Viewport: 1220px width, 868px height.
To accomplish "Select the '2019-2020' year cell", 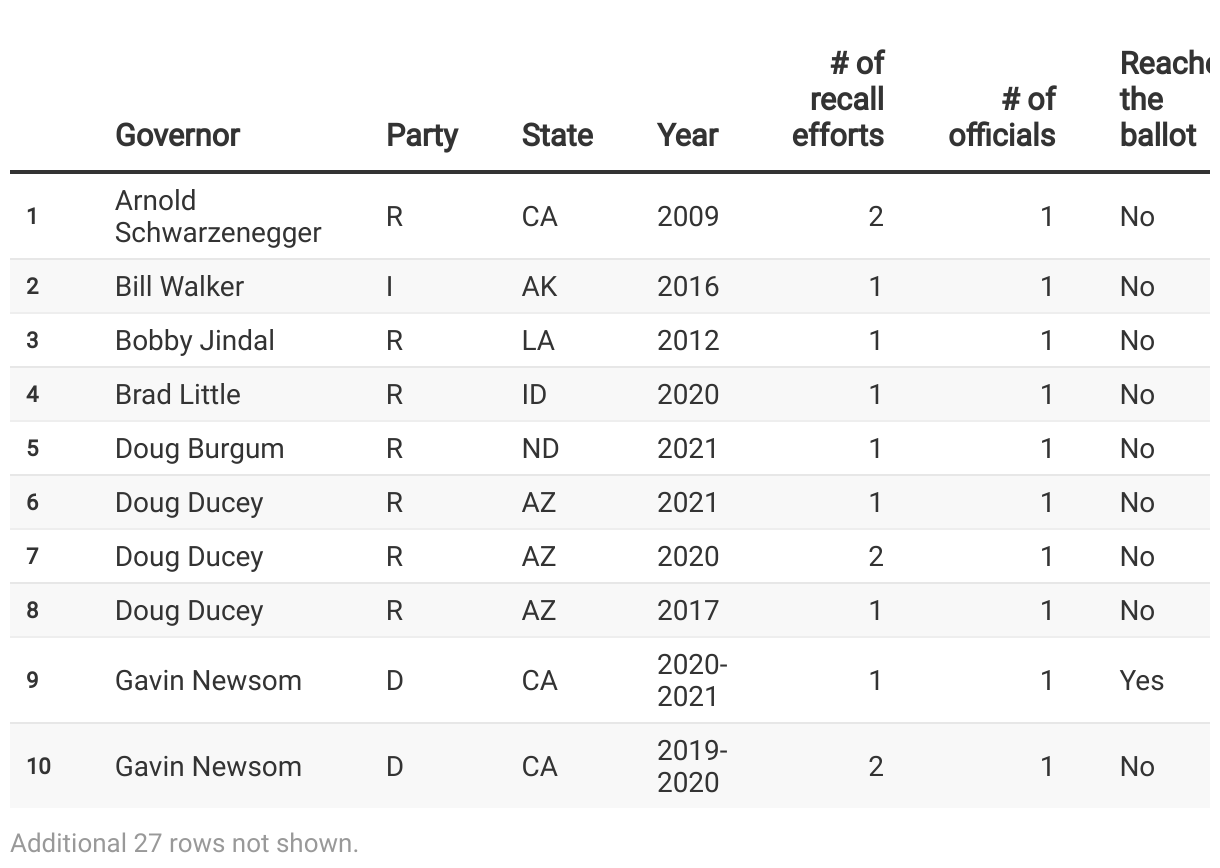I will [x=692, y=766].
